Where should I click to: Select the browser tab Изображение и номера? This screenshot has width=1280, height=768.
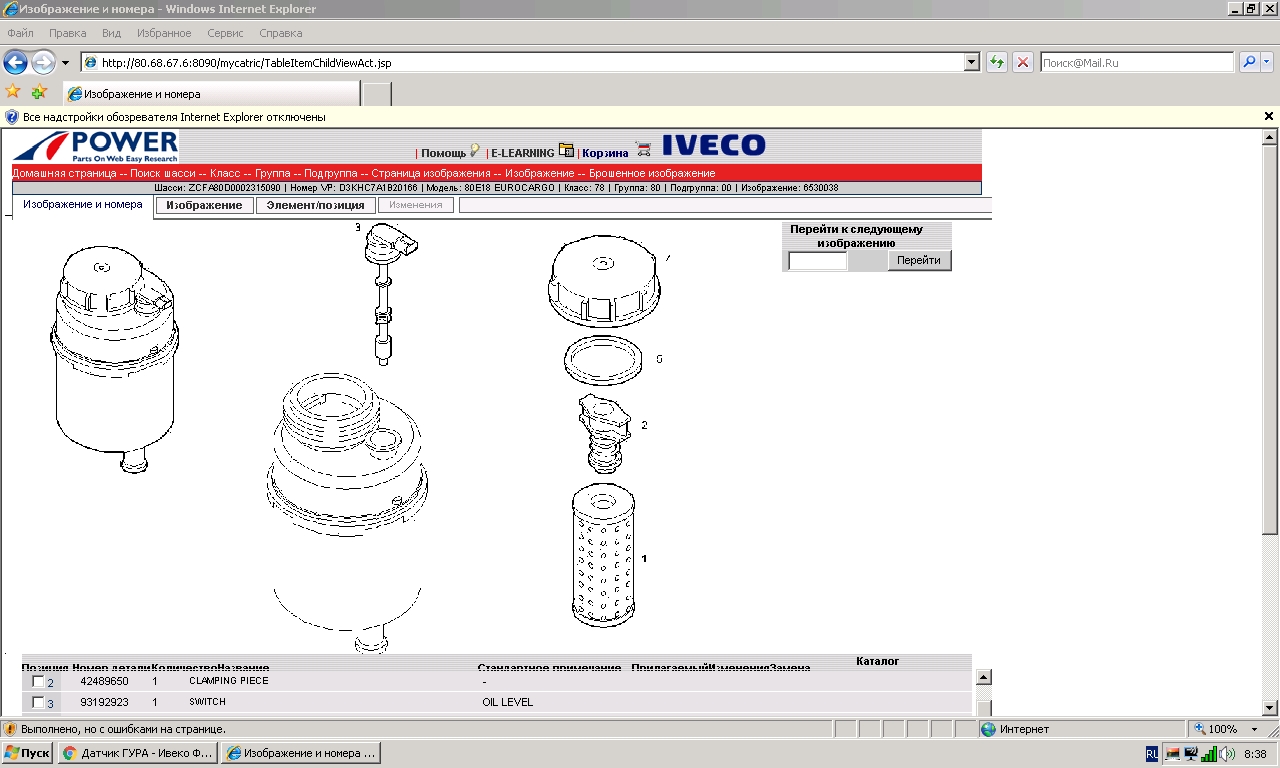pyautogui.click(x=211, y=94)
